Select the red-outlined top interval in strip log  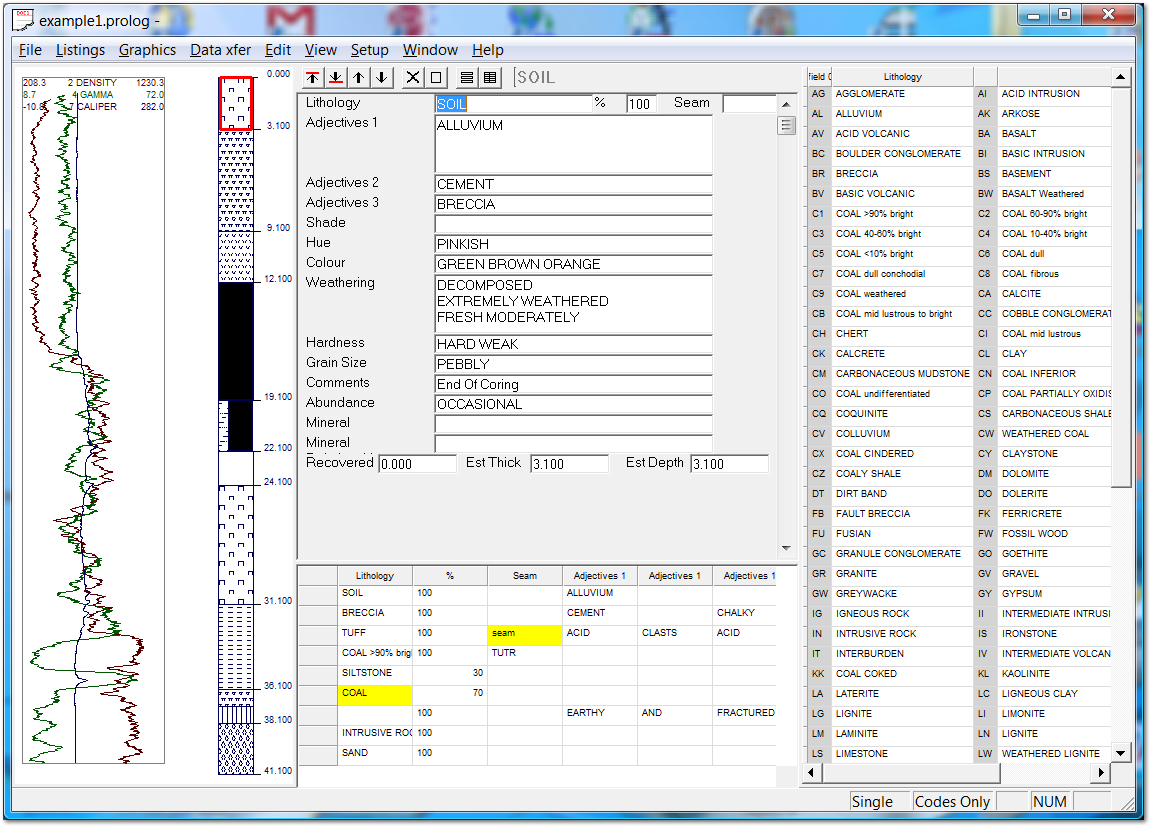pos(236,103)
